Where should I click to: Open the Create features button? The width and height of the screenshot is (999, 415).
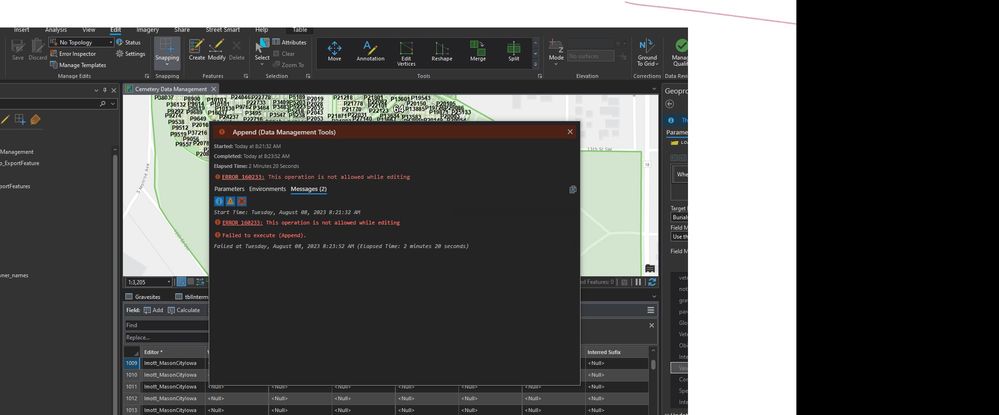pyautogui.click(x=197, y=50)
